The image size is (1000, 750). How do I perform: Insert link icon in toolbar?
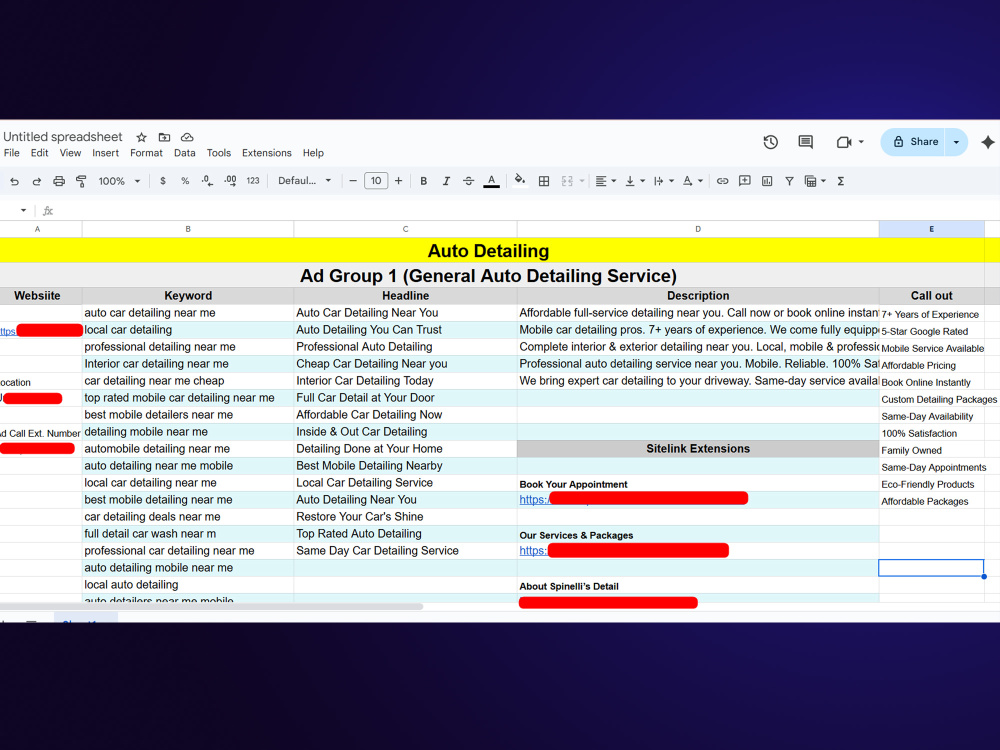pyautogui.click(x=722, y=181)
